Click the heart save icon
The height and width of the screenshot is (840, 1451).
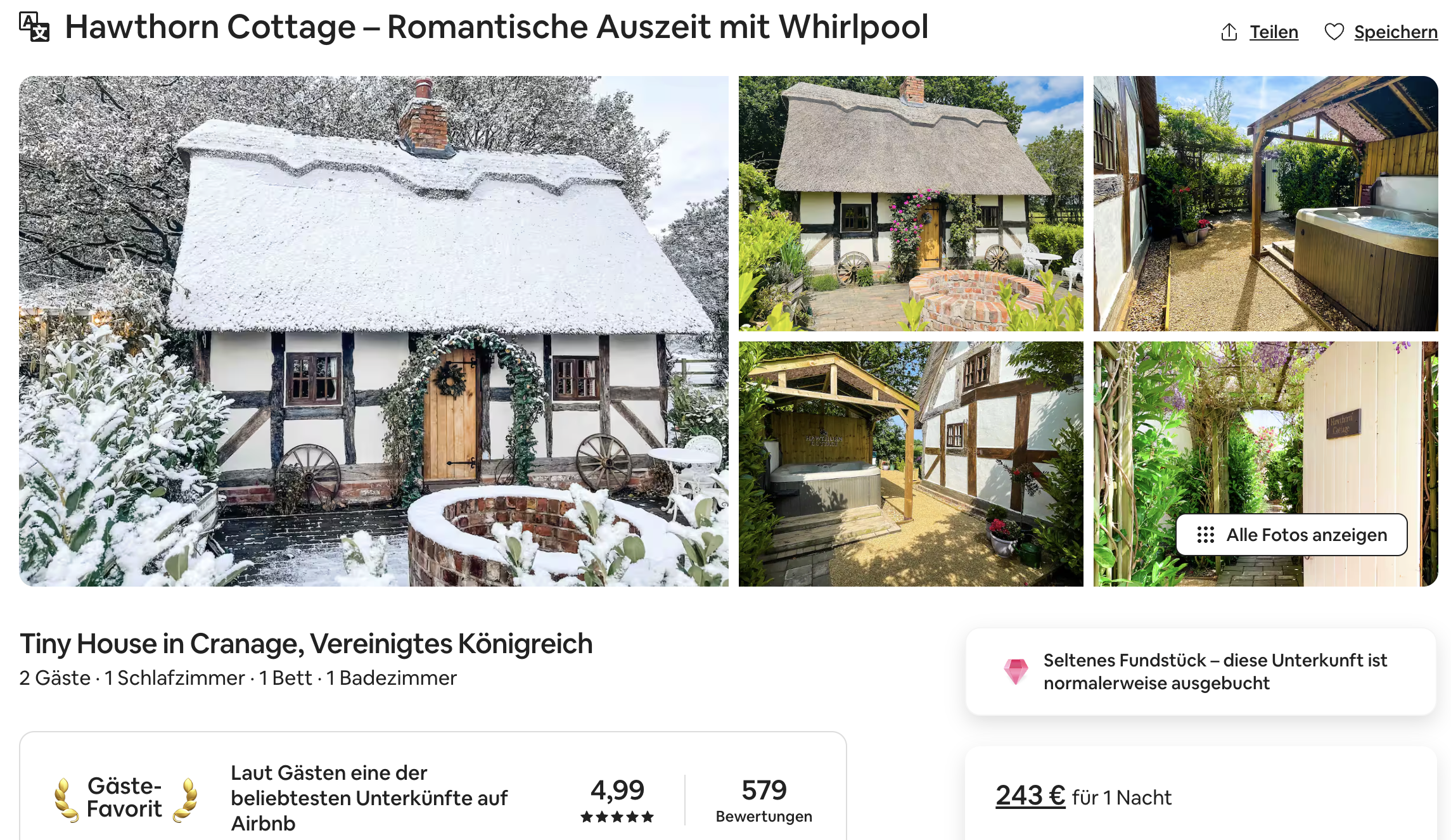tap(1334, 32)
